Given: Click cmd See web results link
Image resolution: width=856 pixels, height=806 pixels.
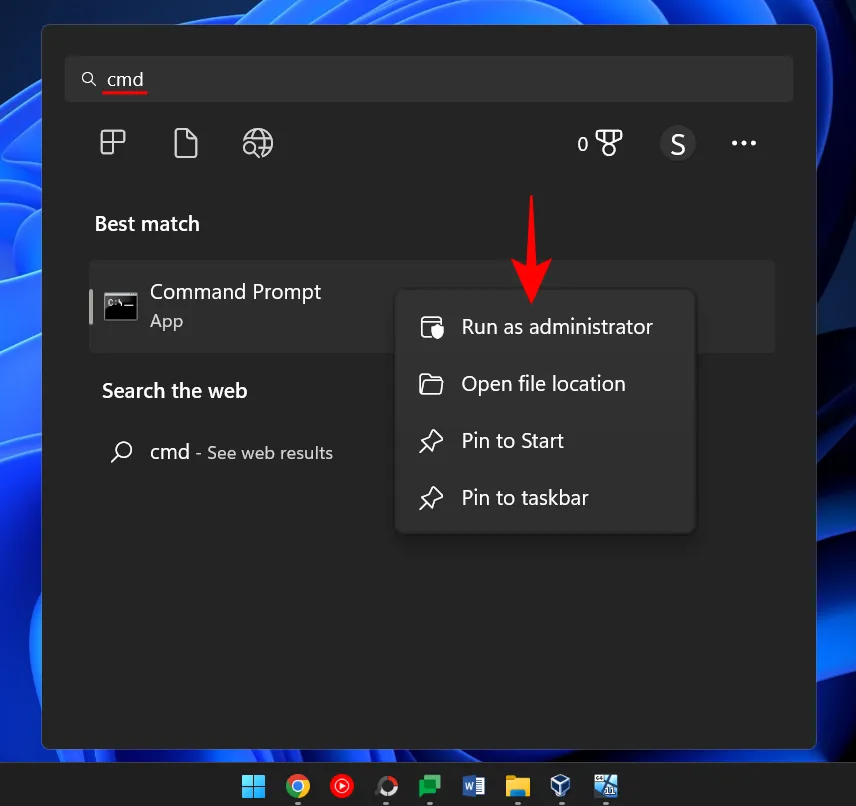Looking at the screenshot, I should pos(240,453).
